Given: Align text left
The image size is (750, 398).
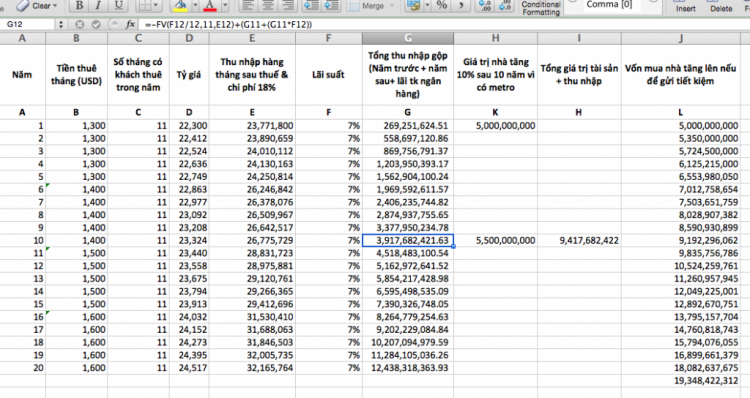Looking at the screenshot, I should click(247, 5).
